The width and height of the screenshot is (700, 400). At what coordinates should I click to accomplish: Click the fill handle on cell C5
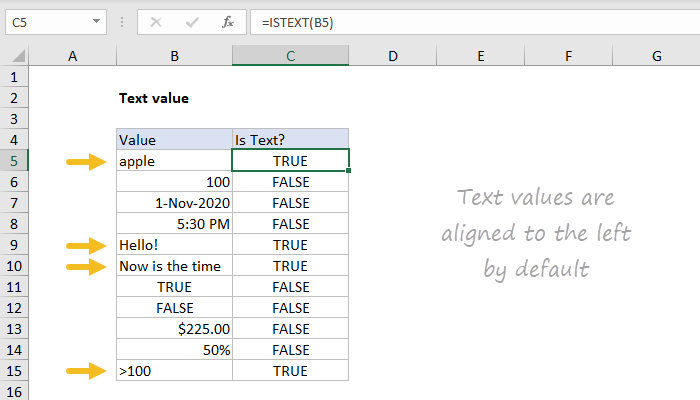pyautogui.click(x=348, y=171)
